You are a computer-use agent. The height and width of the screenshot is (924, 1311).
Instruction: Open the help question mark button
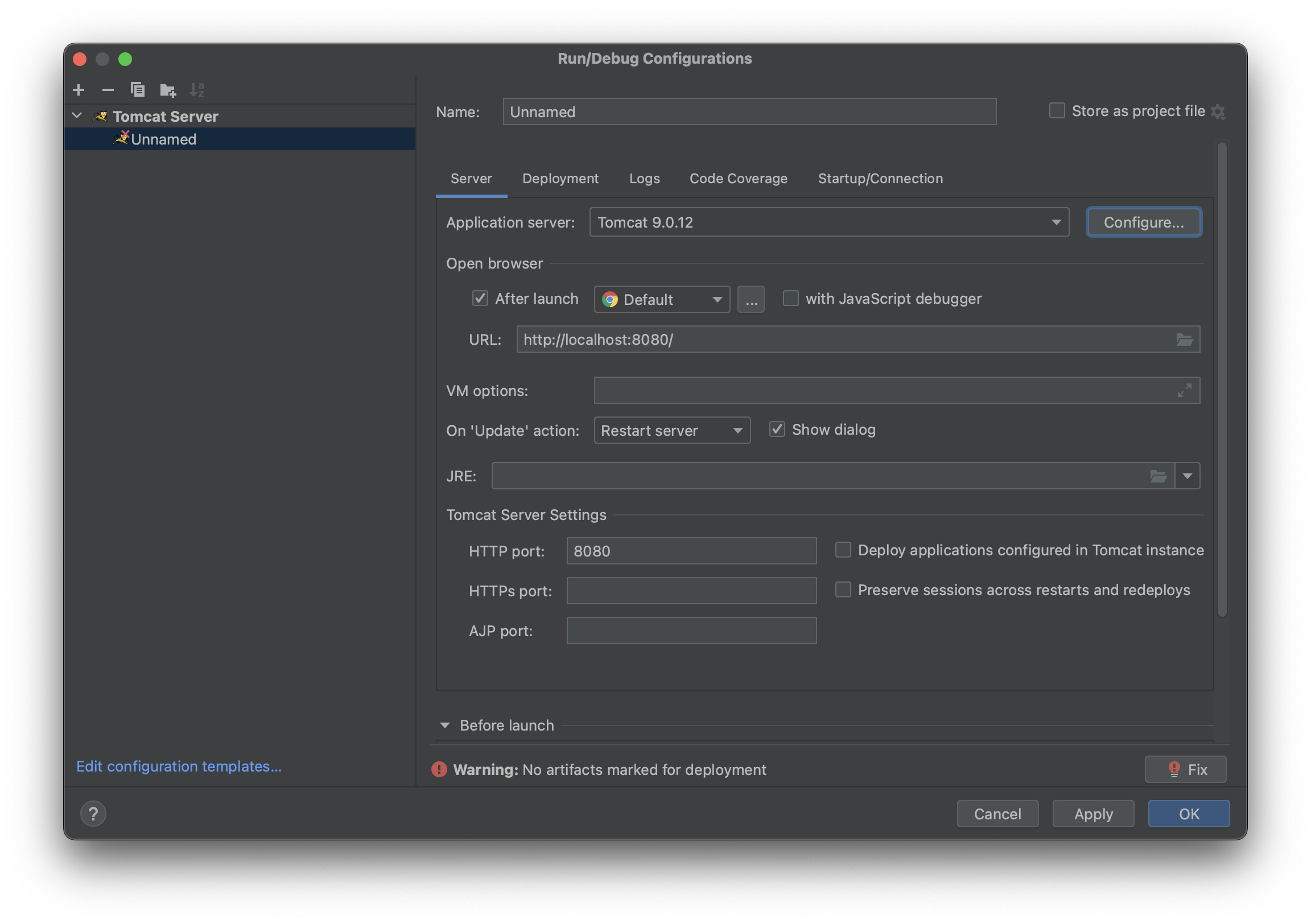point(93,814)
